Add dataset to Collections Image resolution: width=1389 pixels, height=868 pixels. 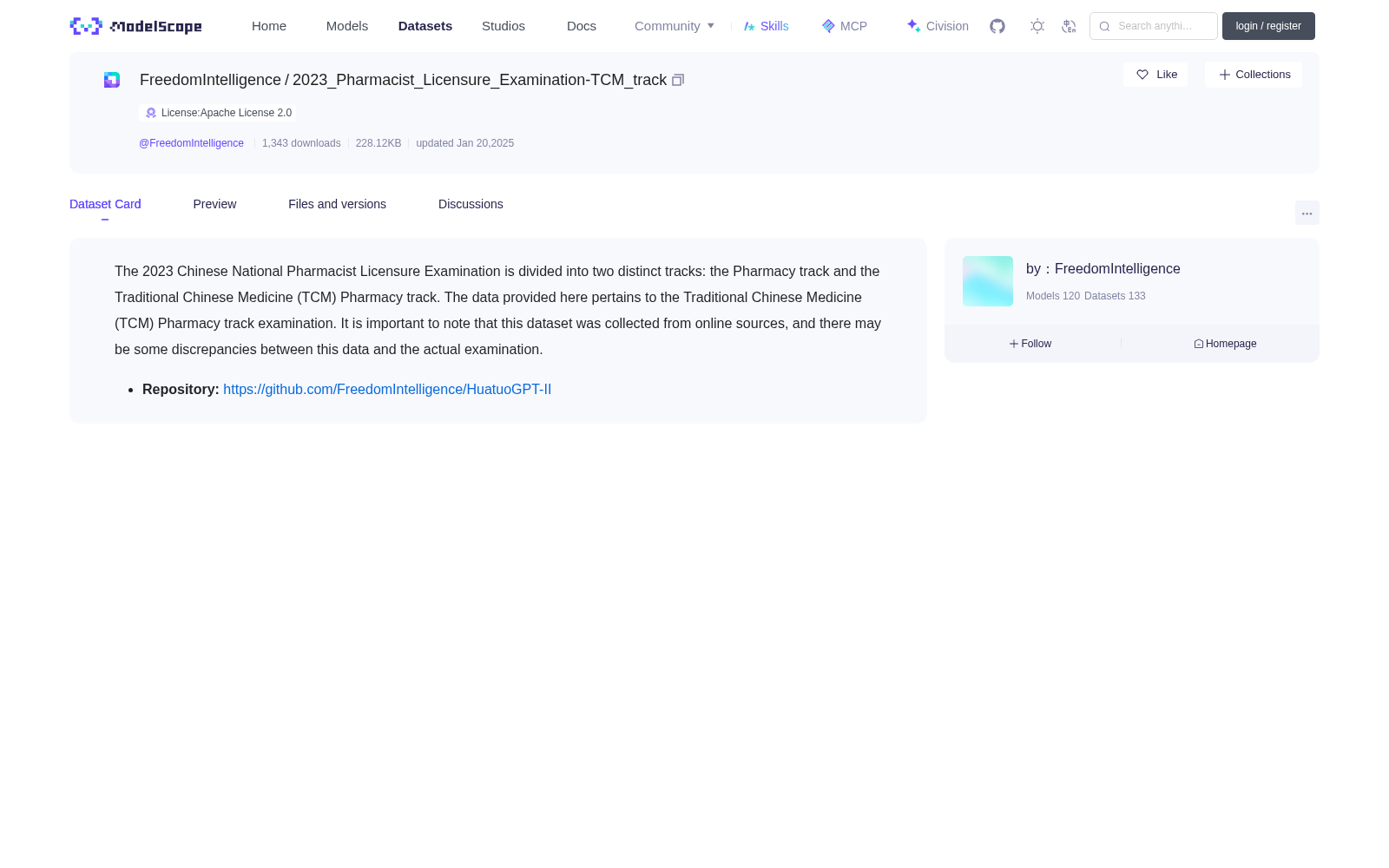point(1254,75)
